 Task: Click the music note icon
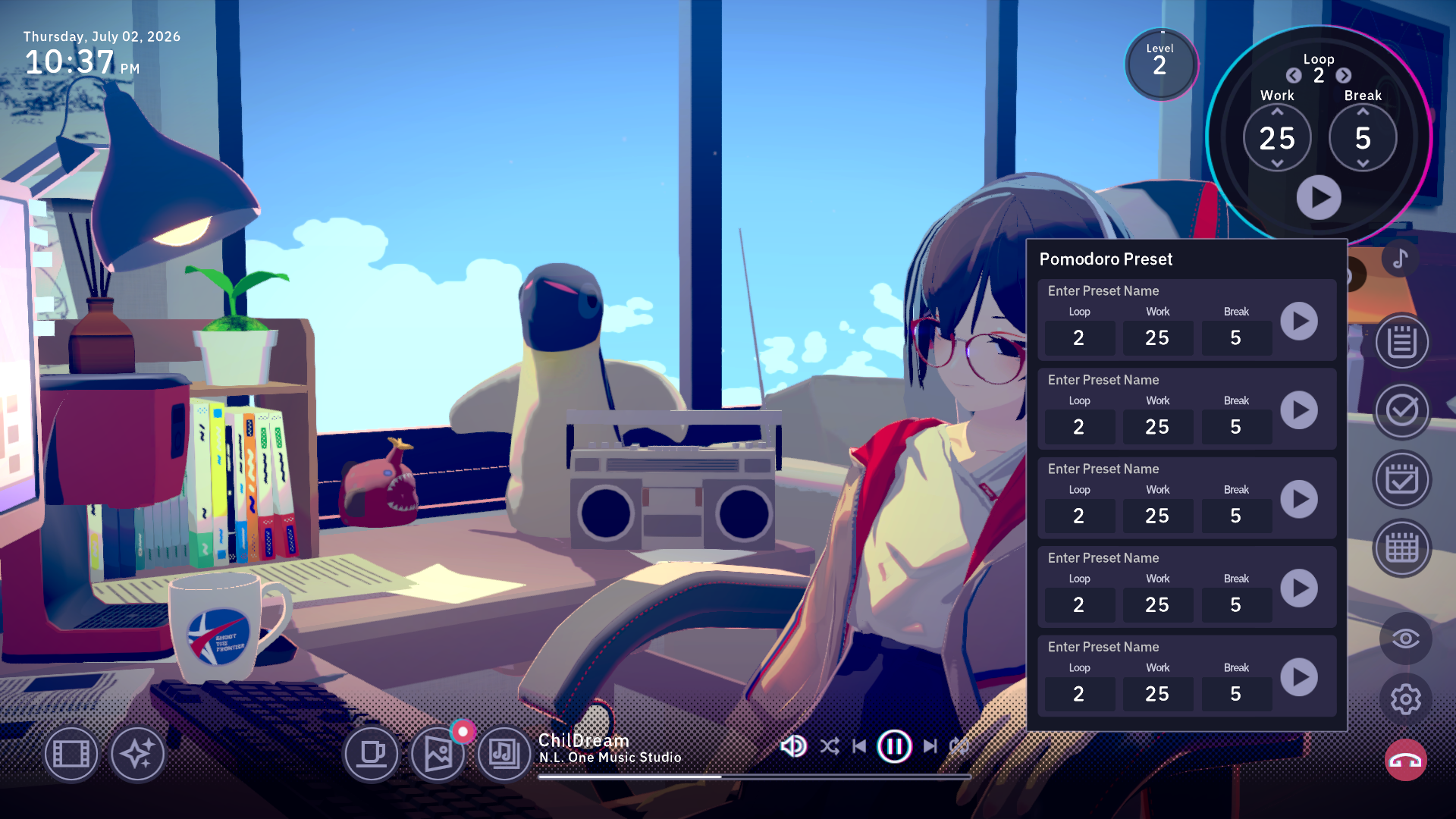[x=1400, y=259]
